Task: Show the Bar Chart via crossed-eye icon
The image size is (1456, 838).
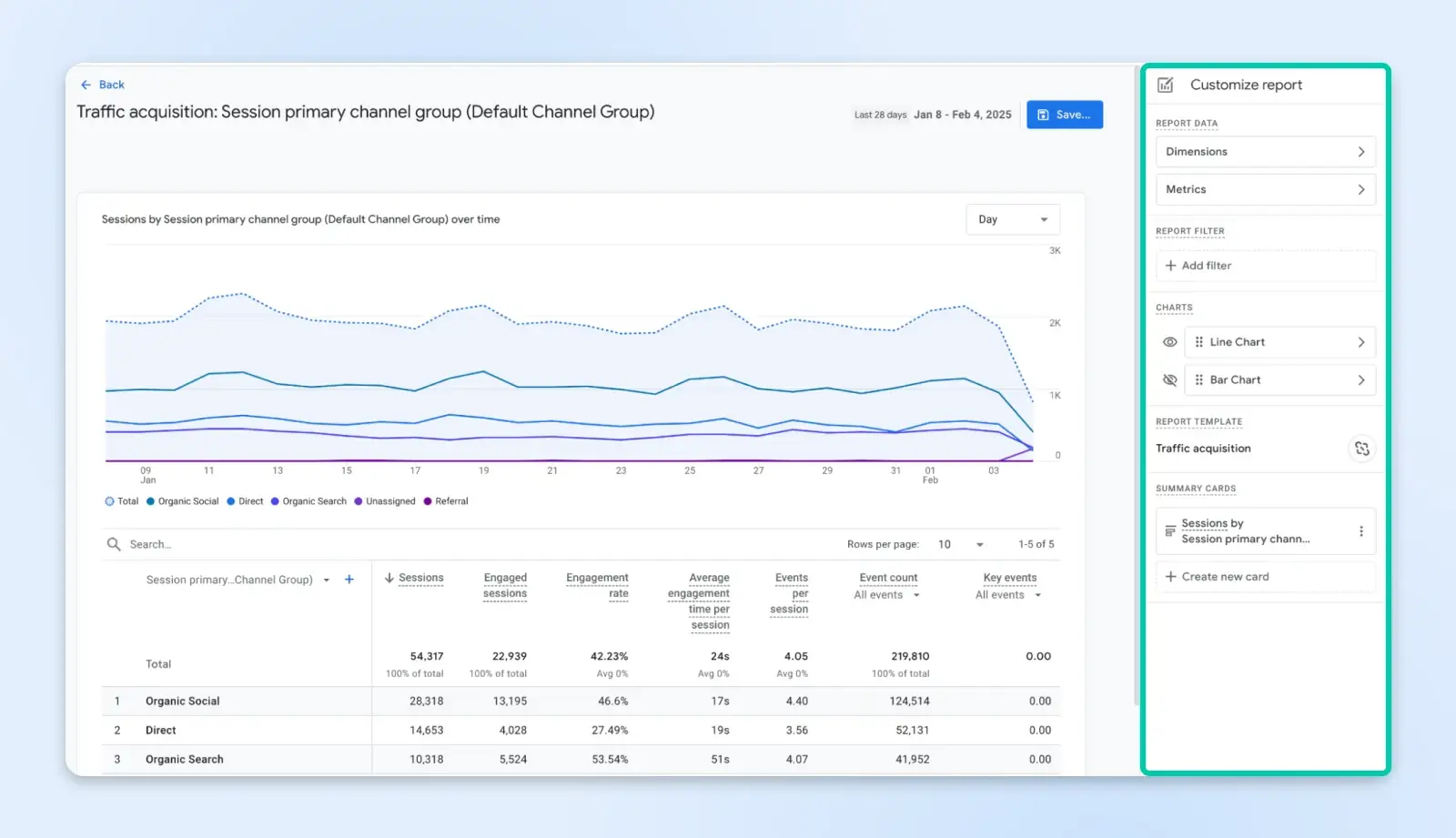Action: point(1169,380)
